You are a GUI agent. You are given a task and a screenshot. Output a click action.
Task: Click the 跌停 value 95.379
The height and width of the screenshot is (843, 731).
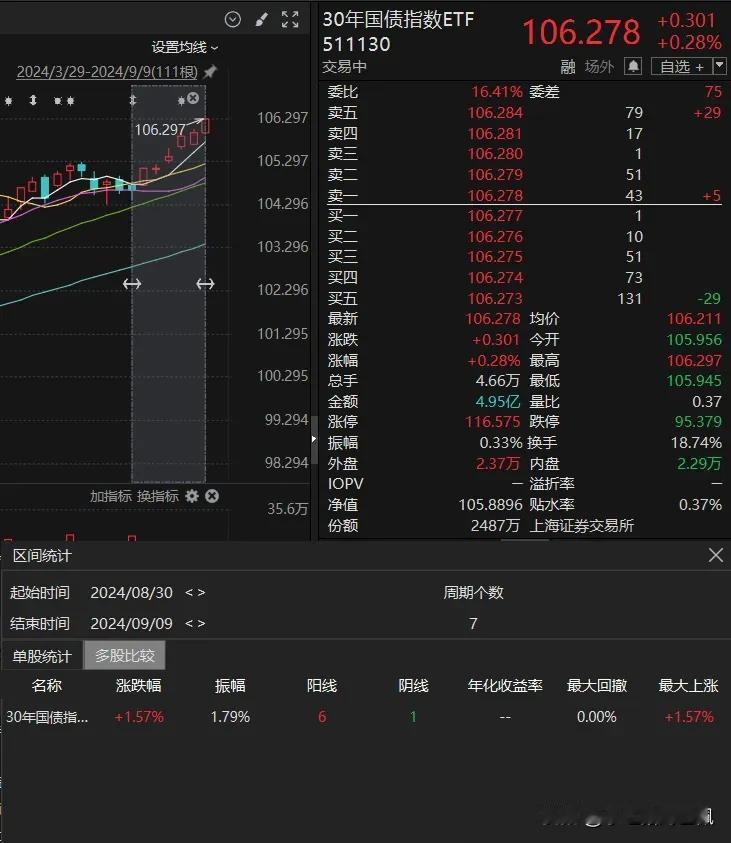(x=698, y=422)
